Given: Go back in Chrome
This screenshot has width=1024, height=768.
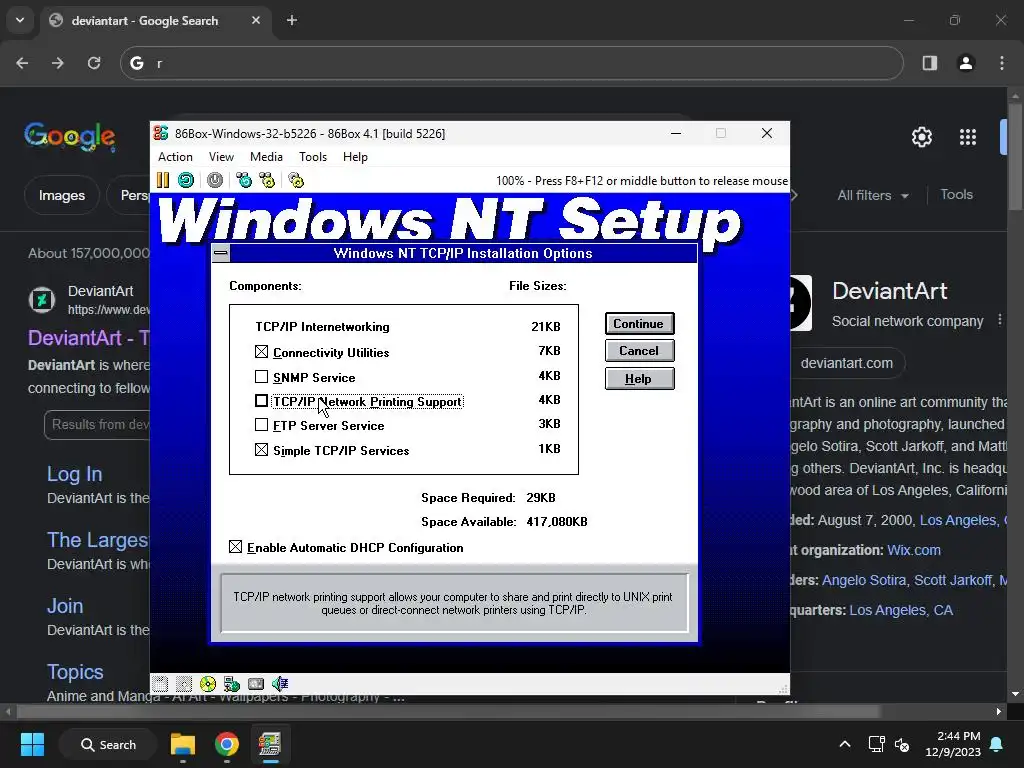Looking at the screenshot, I should pos(22,63).
